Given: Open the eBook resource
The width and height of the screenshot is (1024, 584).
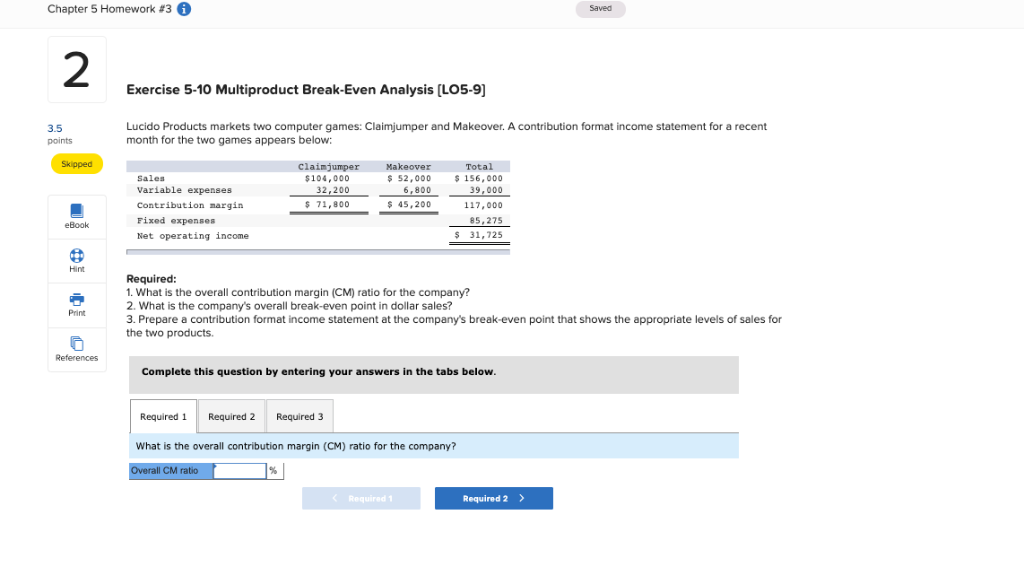Looking at the screenshot, I should pos(76,216).
